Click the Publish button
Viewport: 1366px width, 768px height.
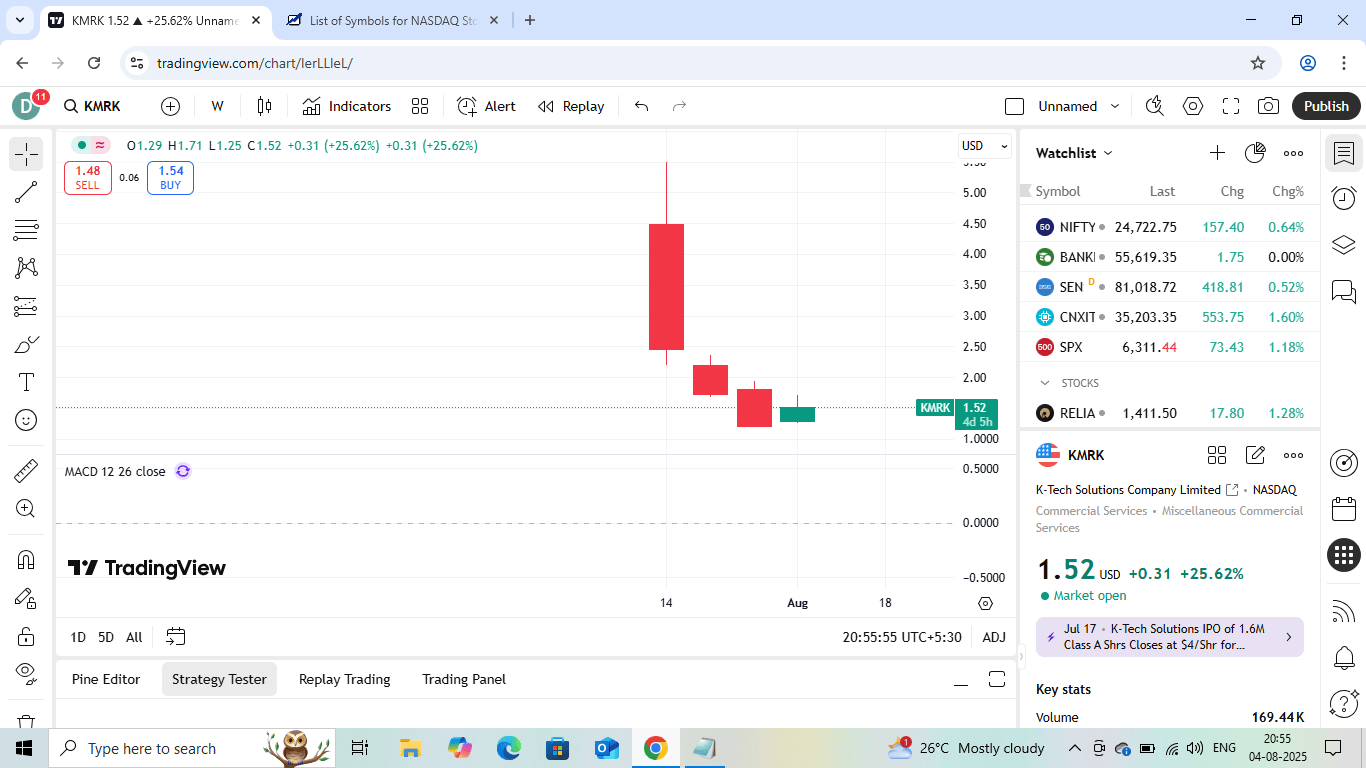(1326, 106)
